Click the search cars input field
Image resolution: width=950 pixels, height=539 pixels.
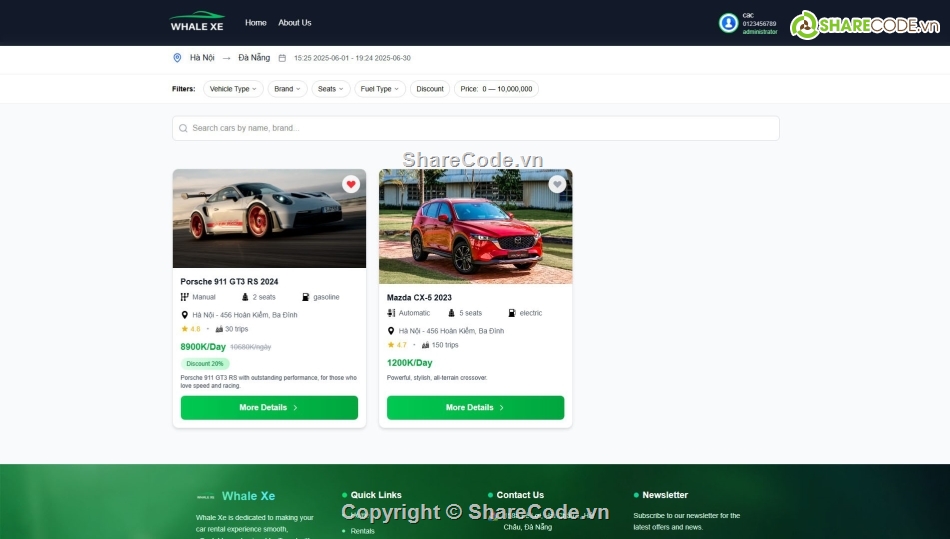[x=480, y=128]
